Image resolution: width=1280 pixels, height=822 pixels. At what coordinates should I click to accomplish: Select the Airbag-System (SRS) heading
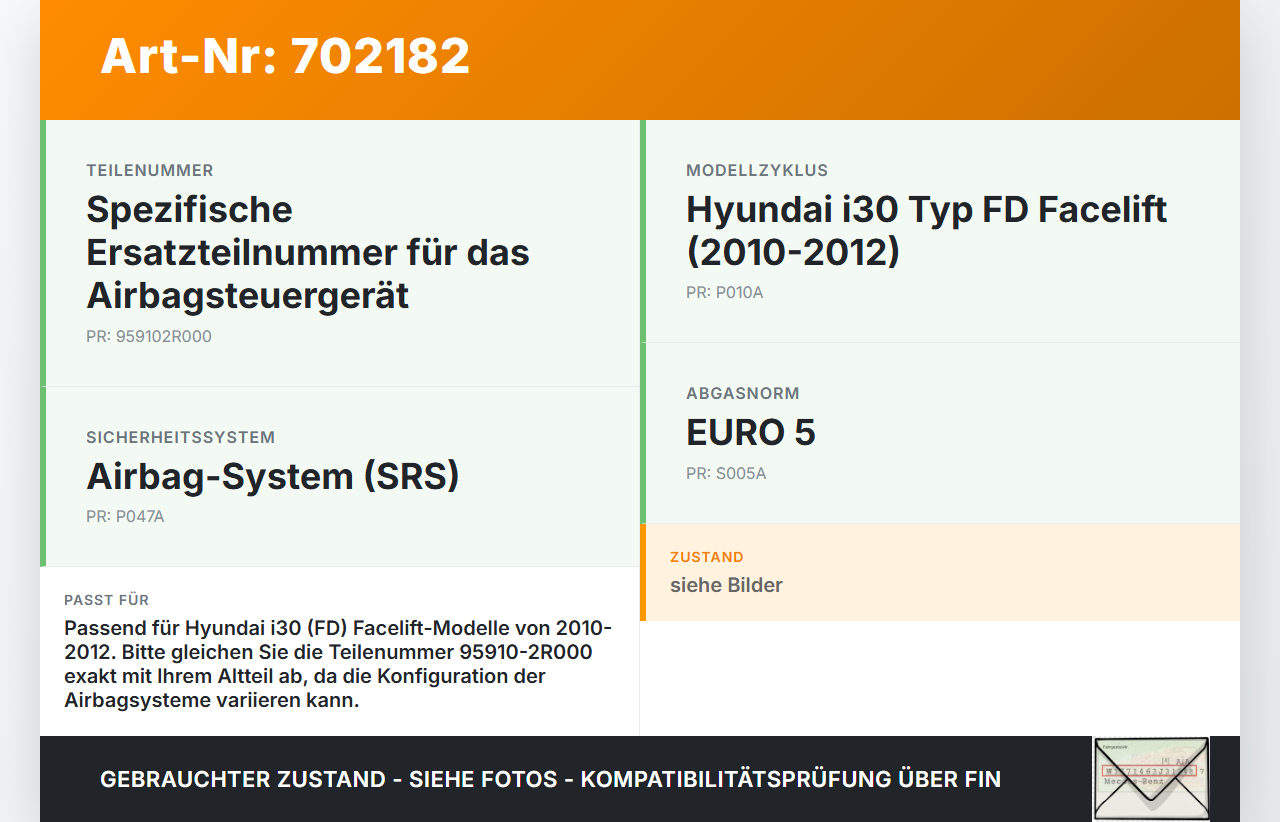(x=273, y=476)
